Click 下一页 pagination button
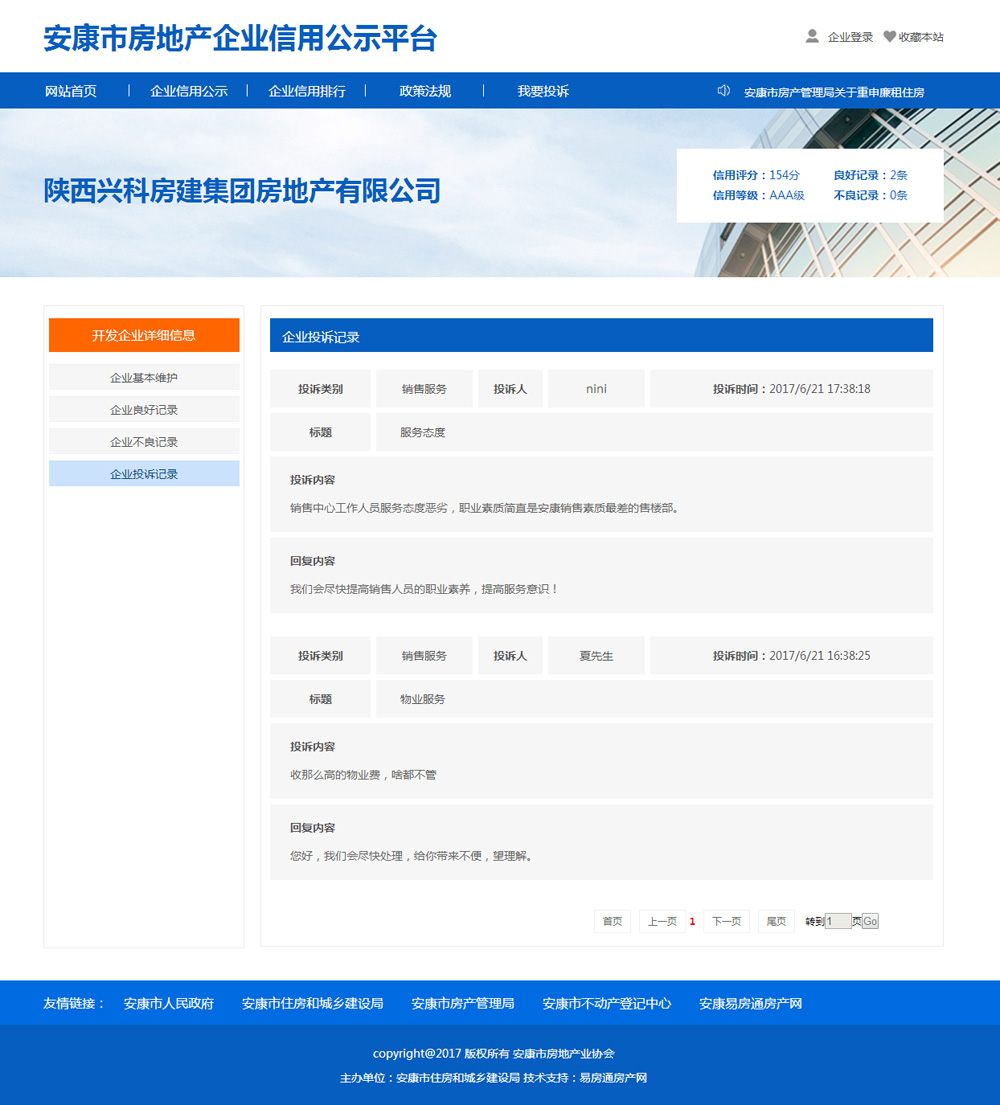1000x1105 pixels. (726, 921)
